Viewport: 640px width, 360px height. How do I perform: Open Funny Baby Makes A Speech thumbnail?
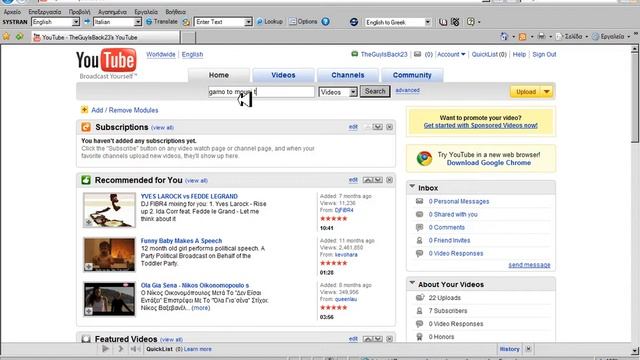coord(109,254)
